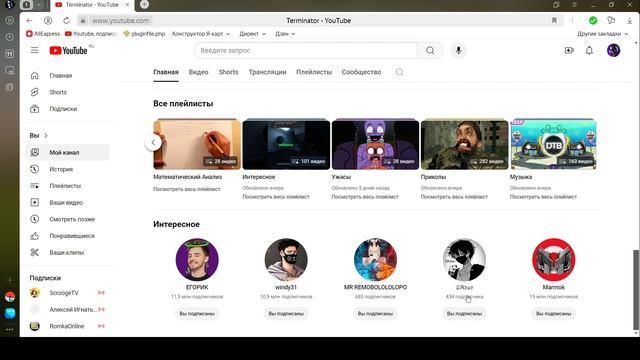Activate voice search microphone
This screenshot has width=640, height=360.
pos(458,50)
